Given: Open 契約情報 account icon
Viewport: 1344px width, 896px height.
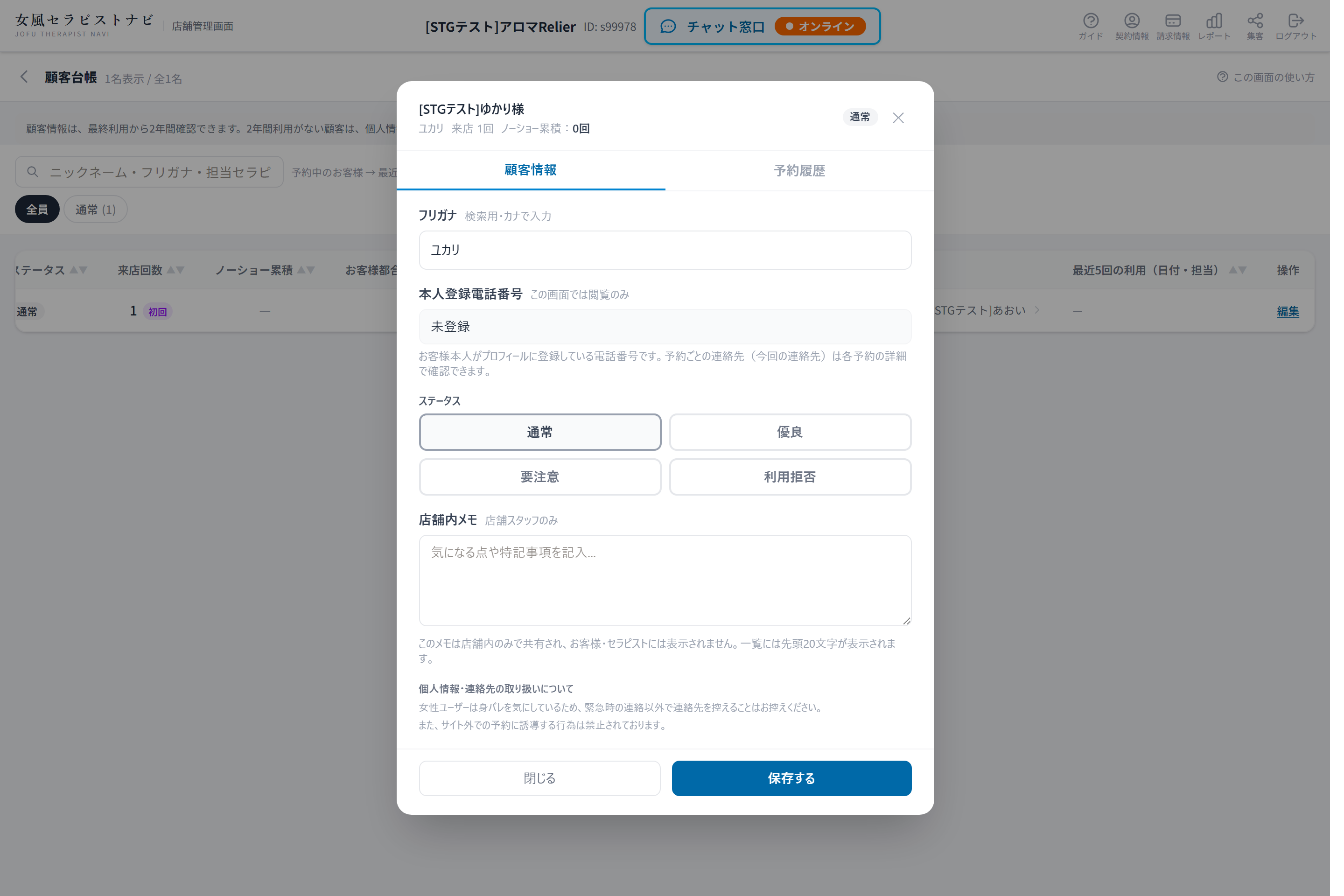Looking at the screenshot, I should click(x=1132, y=26).
